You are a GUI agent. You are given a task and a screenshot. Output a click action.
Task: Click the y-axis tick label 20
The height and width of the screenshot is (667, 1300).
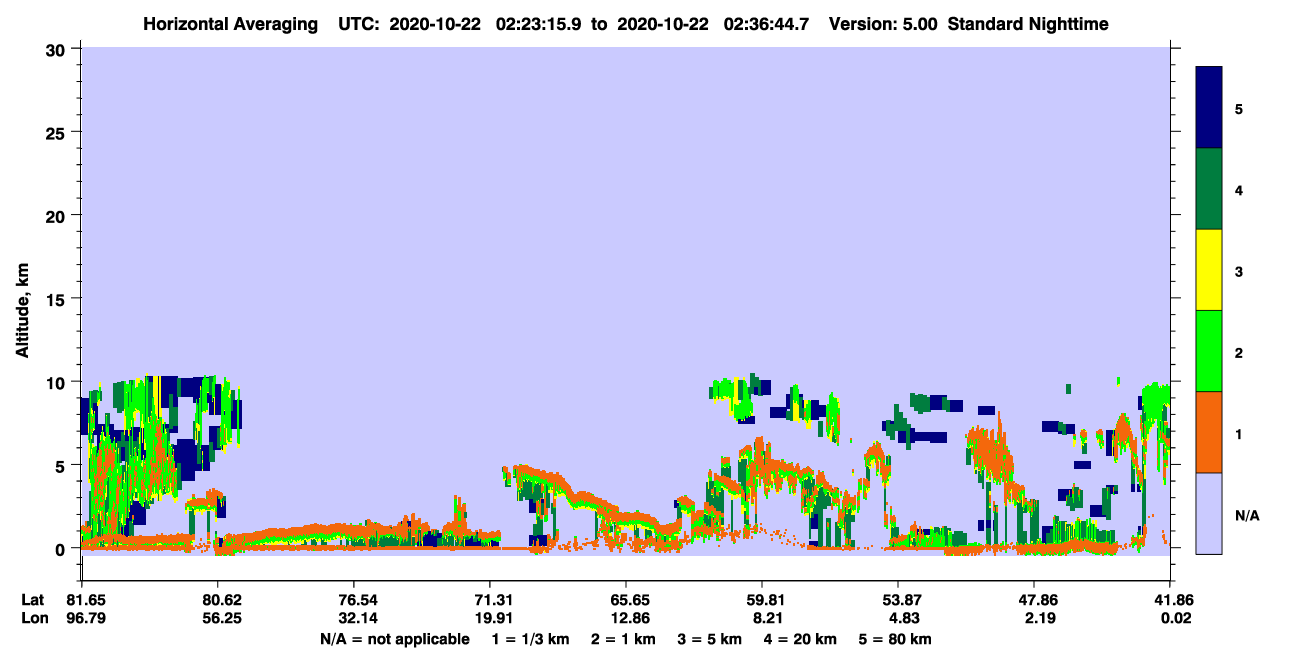point(58,215)
